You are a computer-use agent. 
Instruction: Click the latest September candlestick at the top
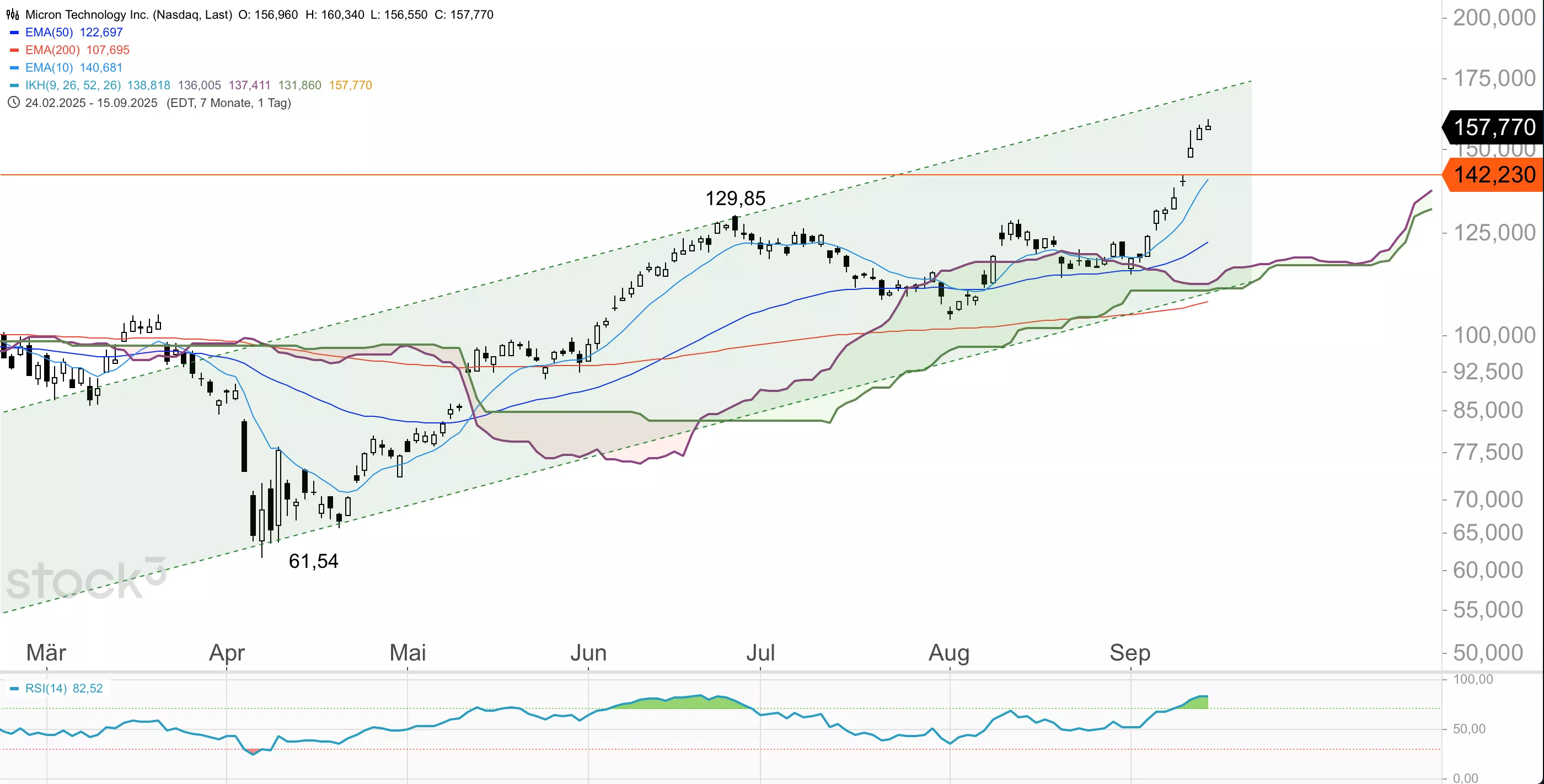[1208, 126]
